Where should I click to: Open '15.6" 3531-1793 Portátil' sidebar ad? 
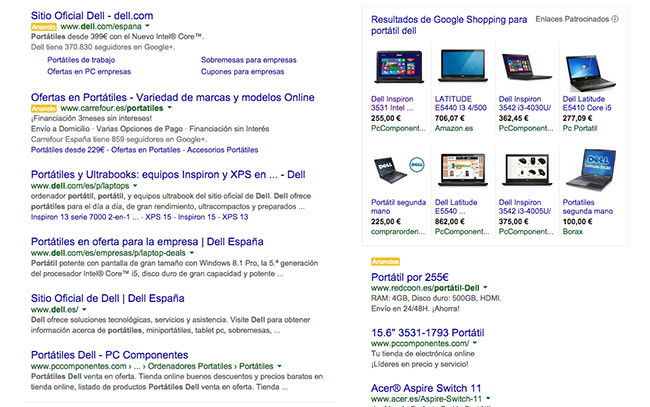pyautogui.click(x=427, y=333)
